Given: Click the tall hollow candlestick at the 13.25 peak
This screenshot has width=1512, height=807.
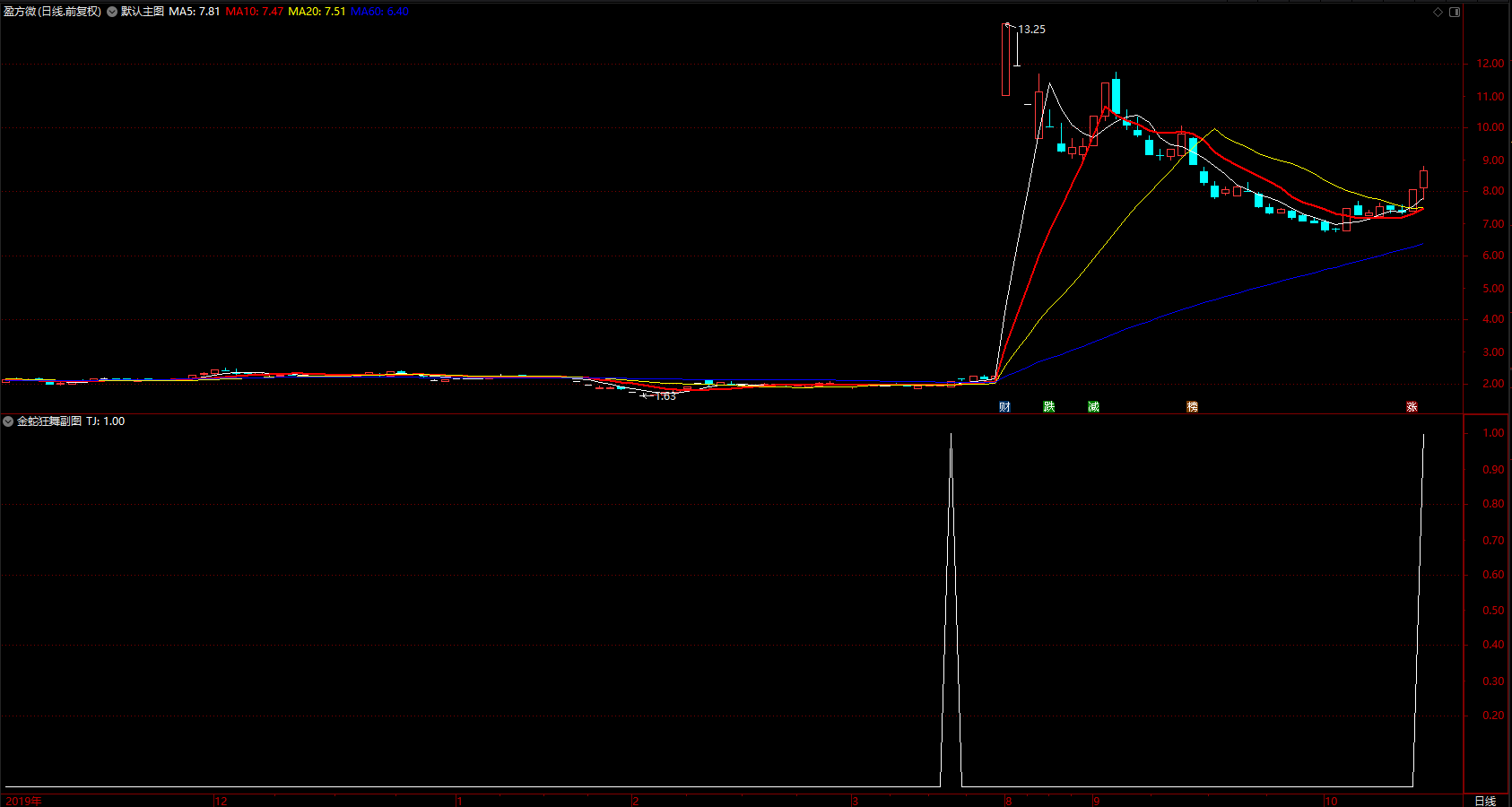Looking at the screenshot, I should (x=1006, y=59).
